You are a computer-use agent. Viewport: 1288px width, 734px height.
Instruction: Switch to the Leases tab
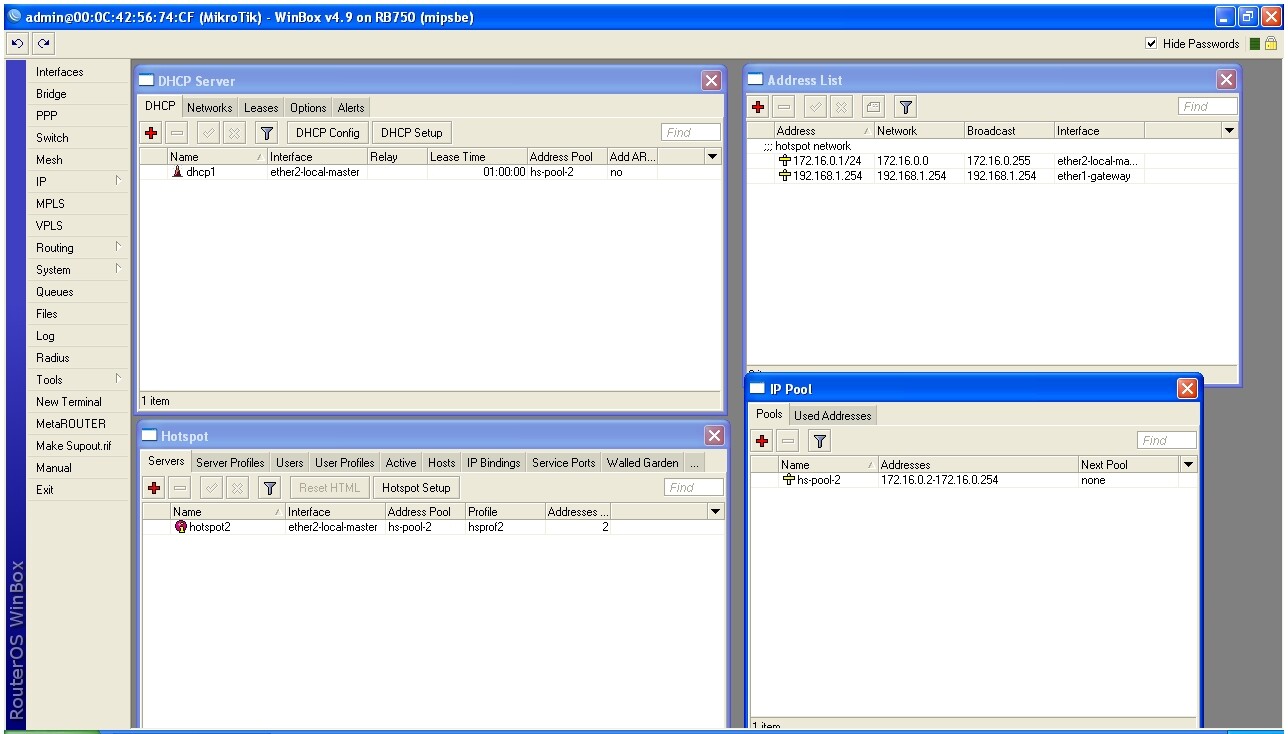coord(261,108)
